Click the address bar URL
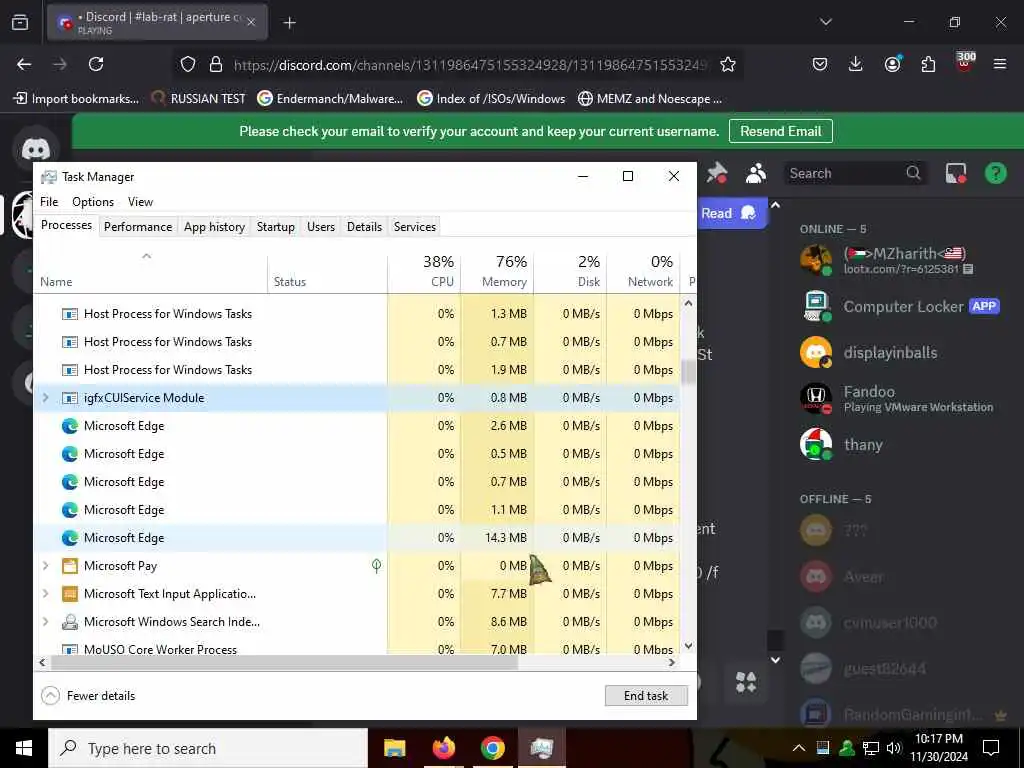 [470, 65]
